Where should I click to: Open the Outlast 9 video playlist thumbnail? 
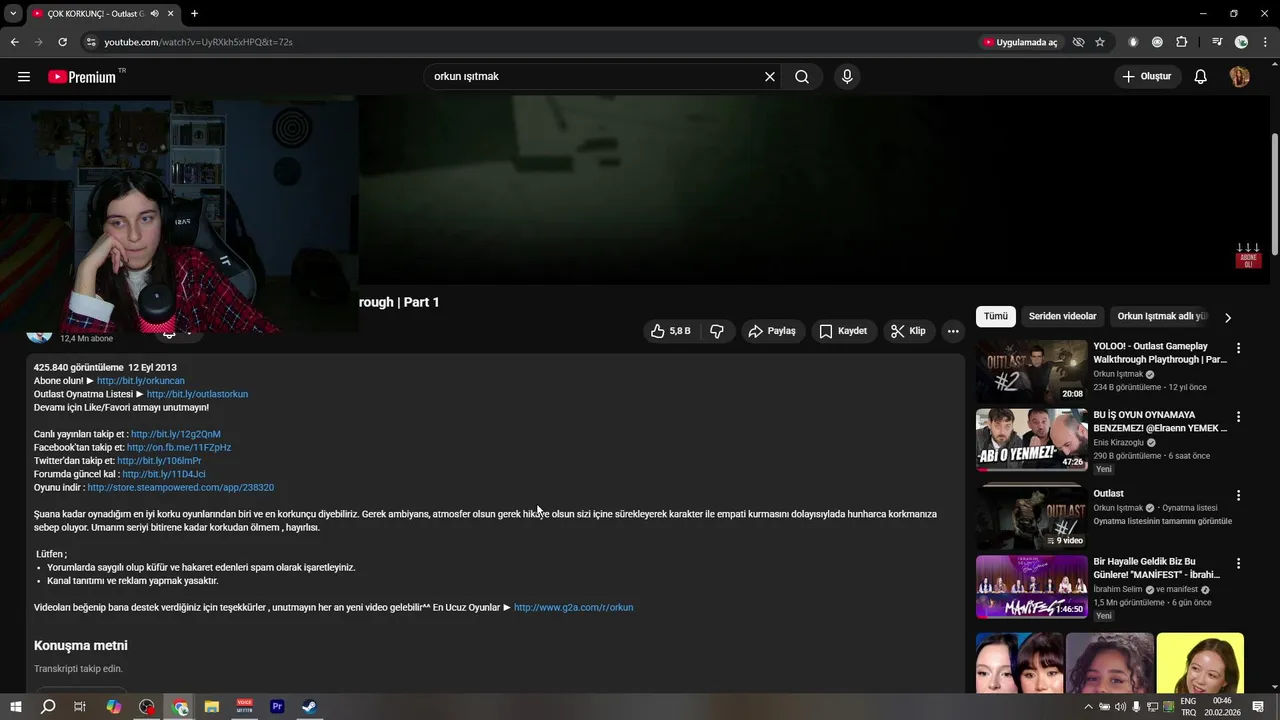[x=1031, y=518]
